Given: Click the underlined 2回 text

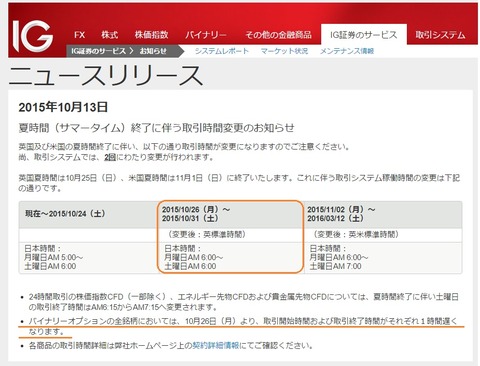Looking at the screenshot, I should [x=110, y=157].
